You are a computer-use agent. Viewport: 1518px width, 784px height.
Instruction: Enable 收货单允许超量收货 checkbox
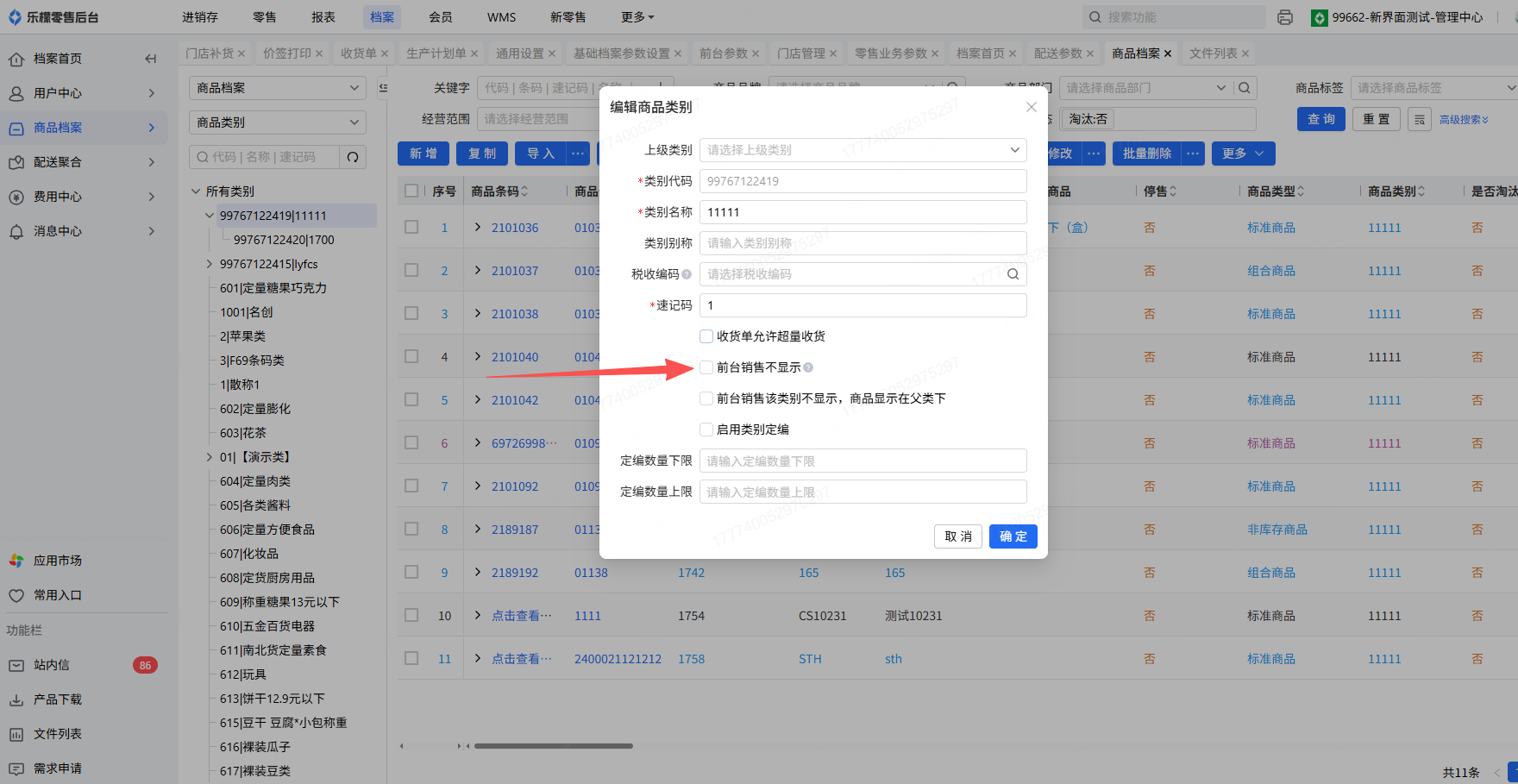pos(706,336)
